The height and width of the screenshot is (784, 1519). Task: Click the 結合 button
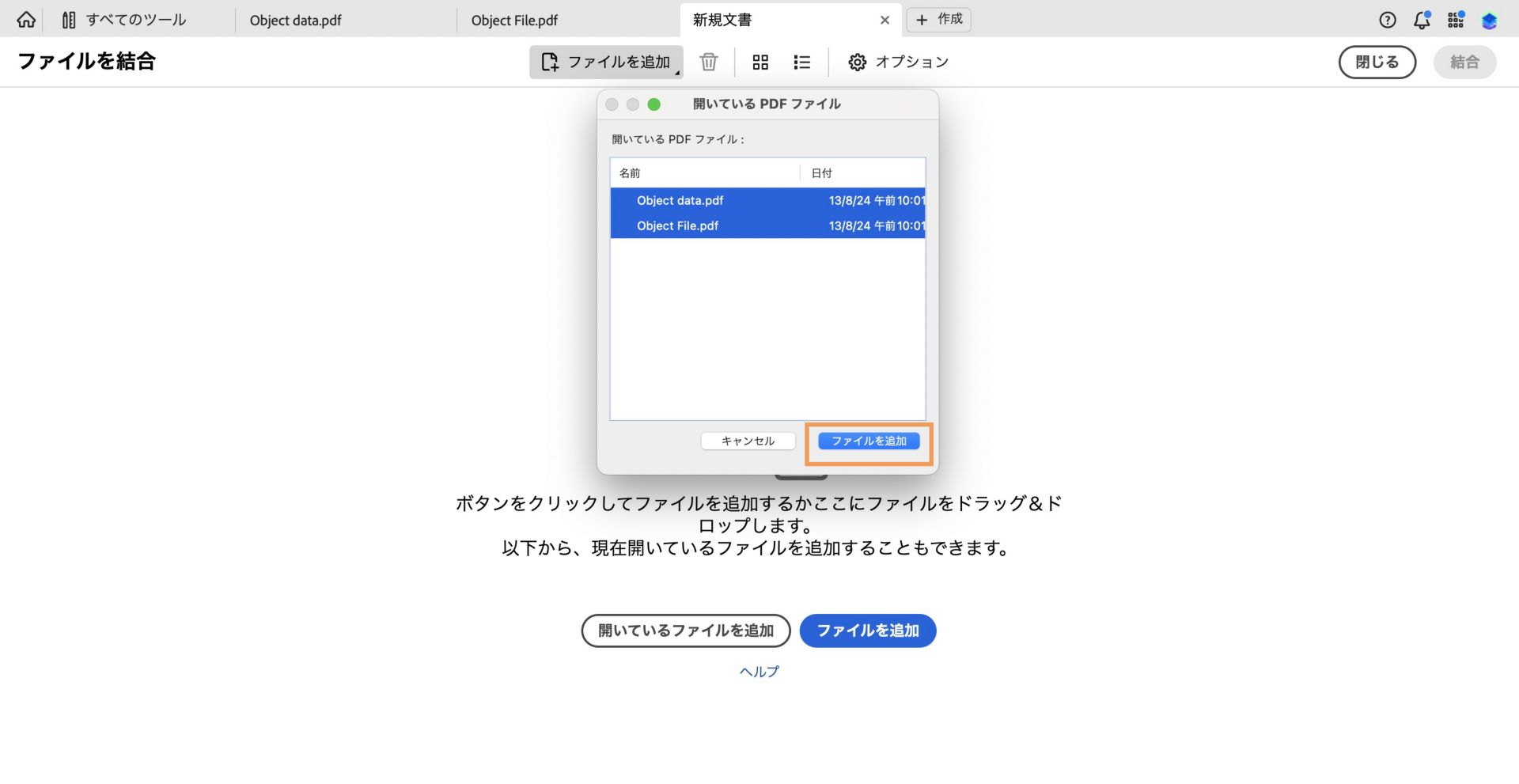point(1464,62)
